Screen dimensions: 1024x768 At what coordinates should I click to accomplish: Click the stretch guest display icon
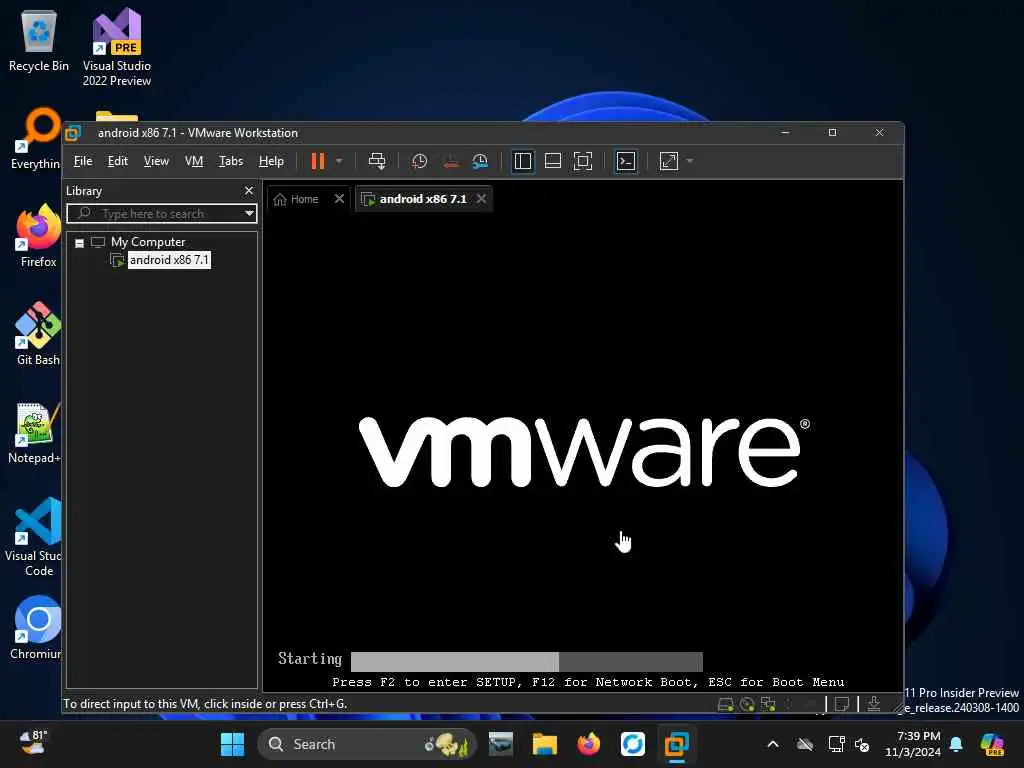669,161
